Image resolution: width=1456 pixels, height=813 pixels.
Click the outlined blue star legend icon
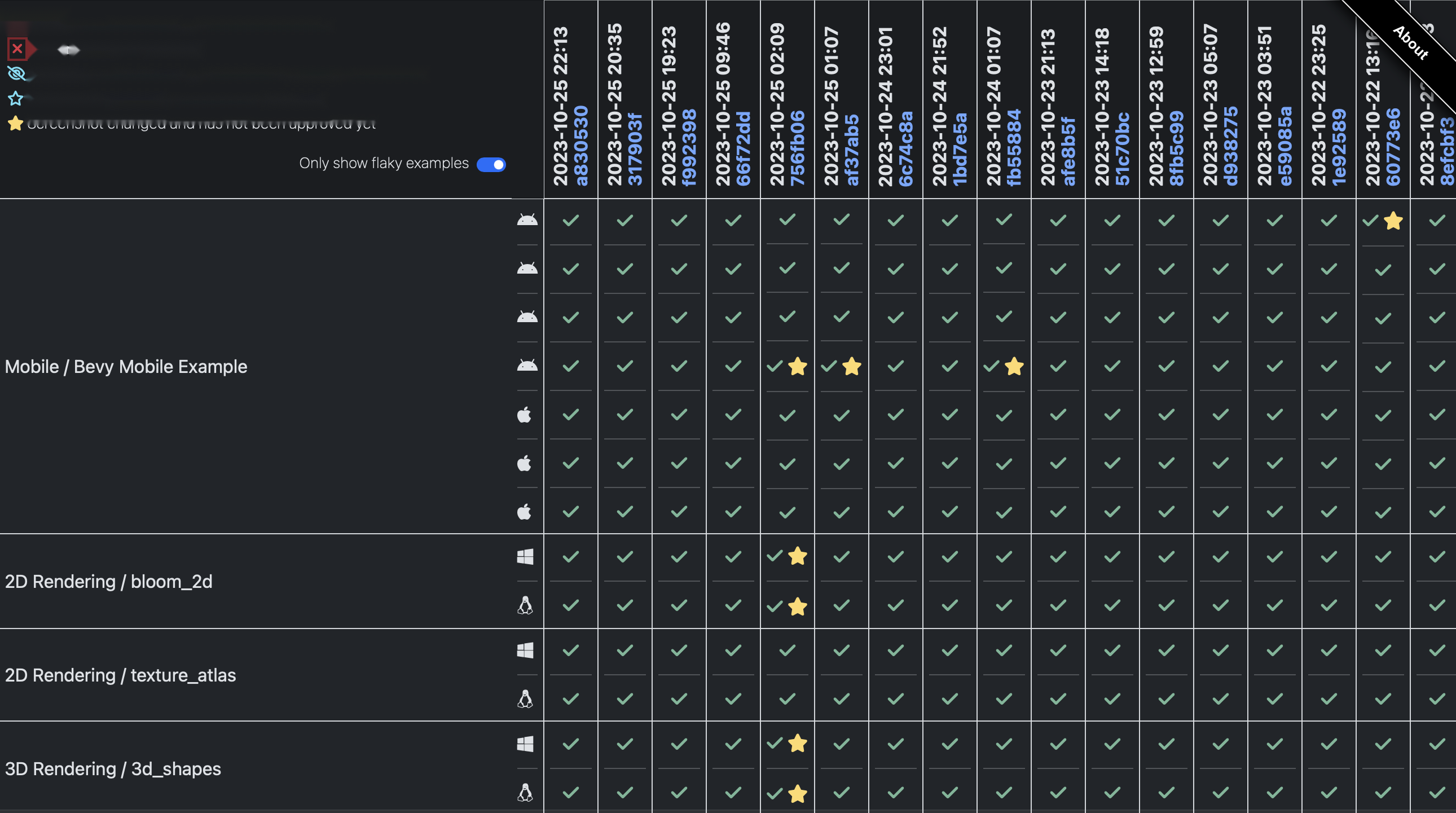(x=15, y=98)
